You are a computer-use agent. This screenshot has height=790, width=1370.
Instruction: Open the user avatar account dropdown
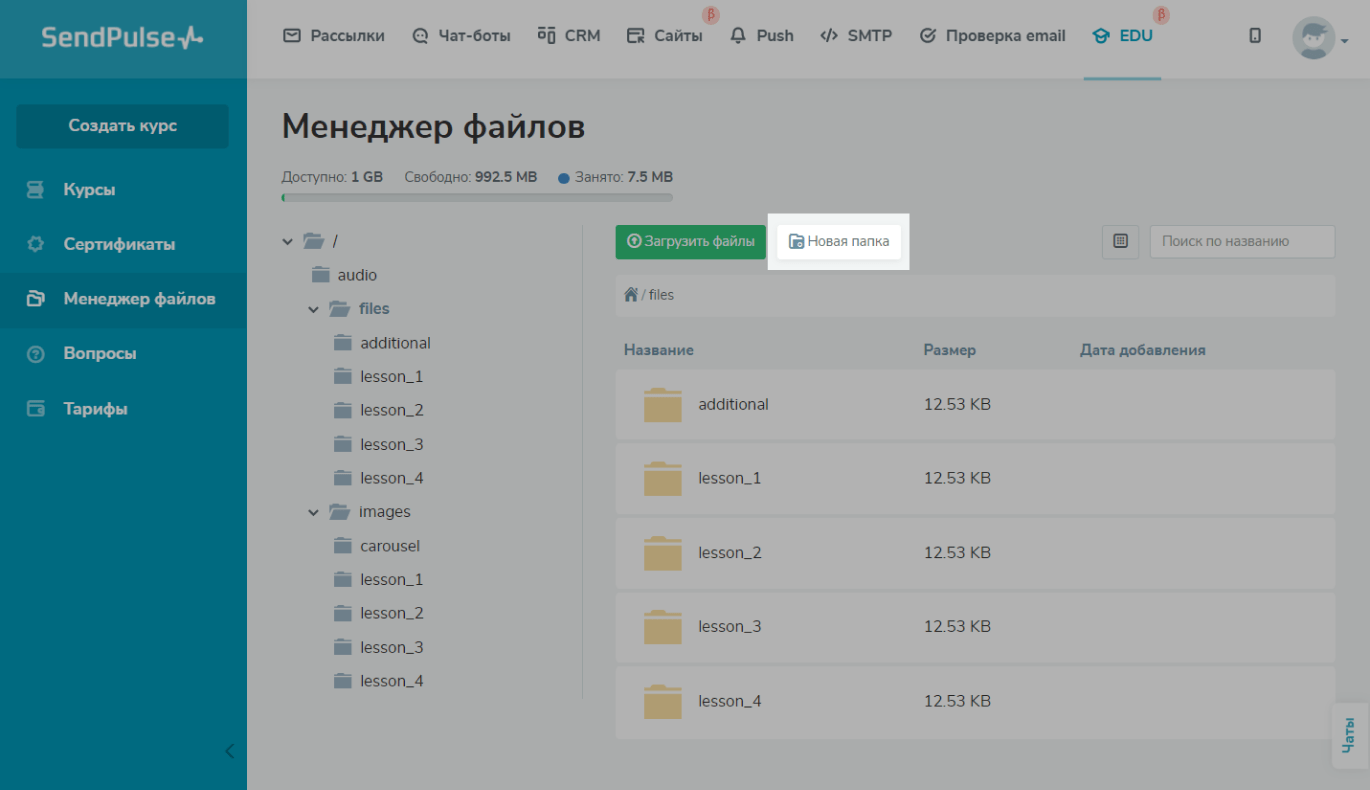tap(1319, 38)
